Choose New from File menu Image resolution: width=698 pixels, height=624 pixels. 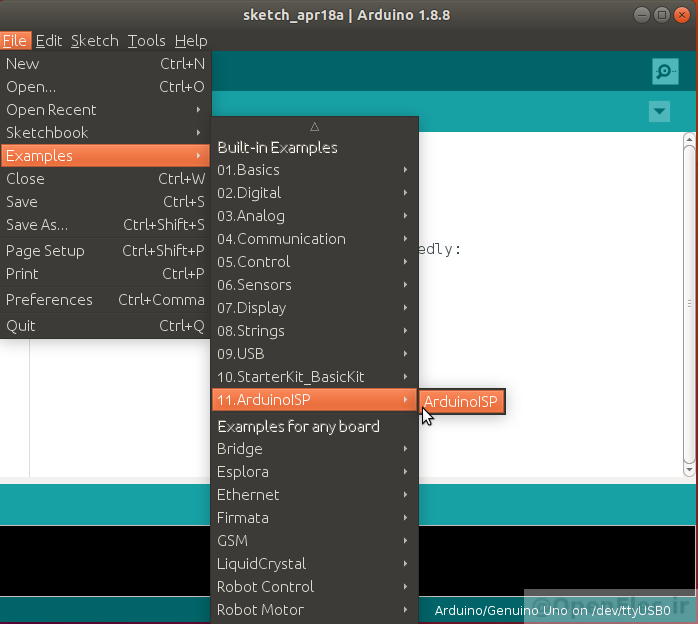(x=106, y=64)
